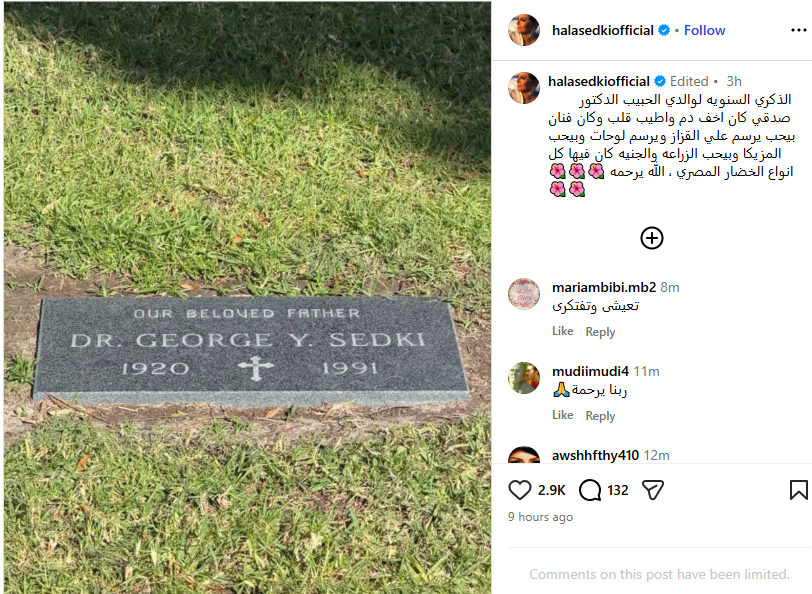This screenshot has height=594, width=812.
Task: Share post using paper plane icon
Action: 652,490
